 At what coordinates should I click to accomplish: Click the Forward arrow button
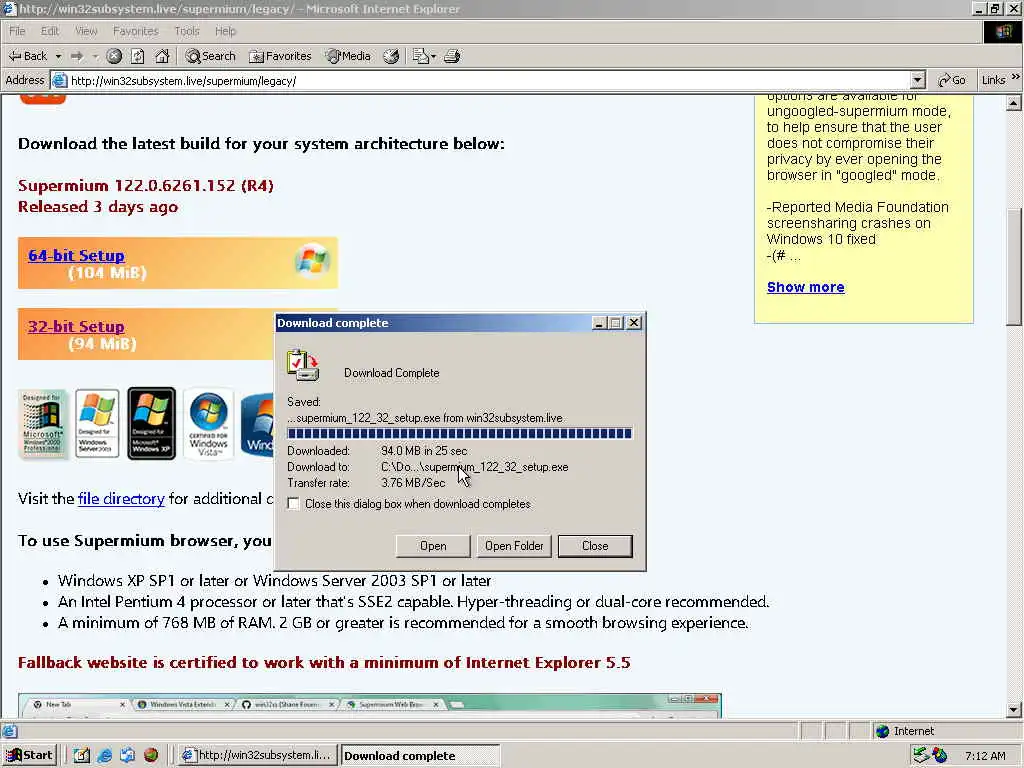tap(77, 56)
